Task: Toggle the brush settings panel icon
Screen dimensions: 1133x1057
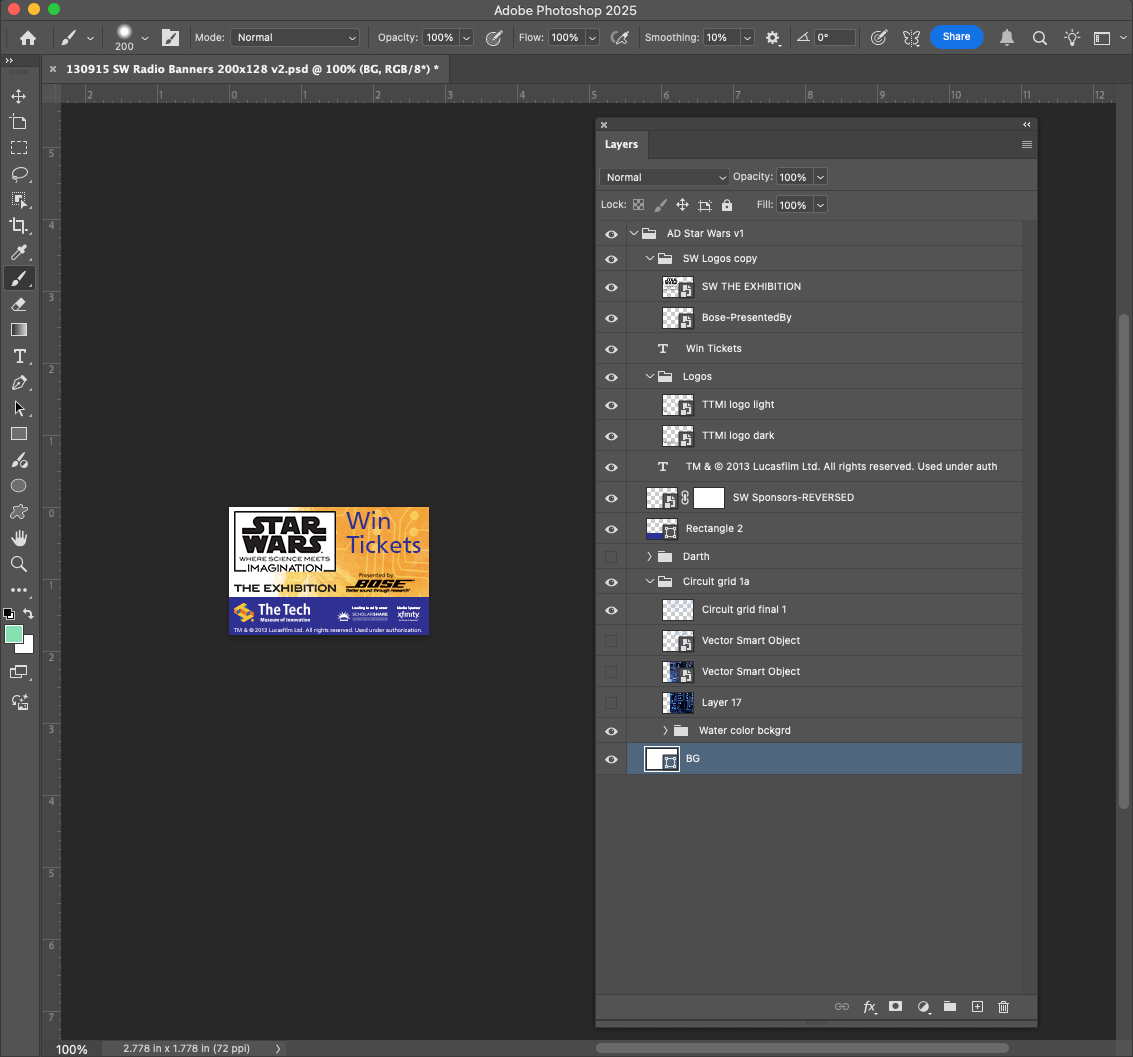Action: pos(171,38)
